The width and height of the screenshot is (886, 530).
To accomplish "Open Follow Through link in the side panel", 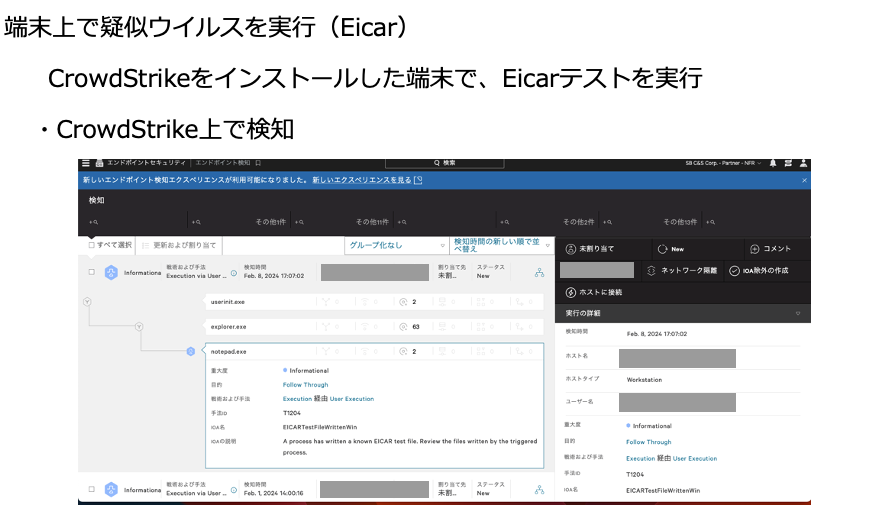I will tap(649, 442).
